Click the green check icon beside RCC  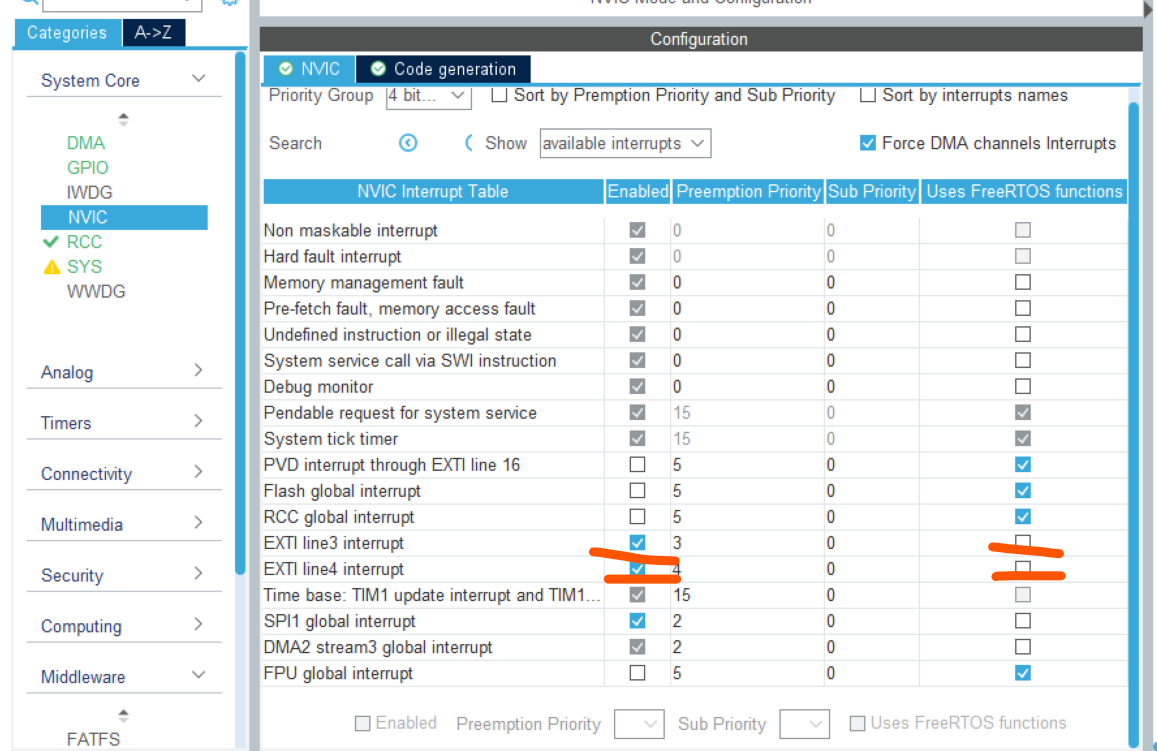[52, 242]
